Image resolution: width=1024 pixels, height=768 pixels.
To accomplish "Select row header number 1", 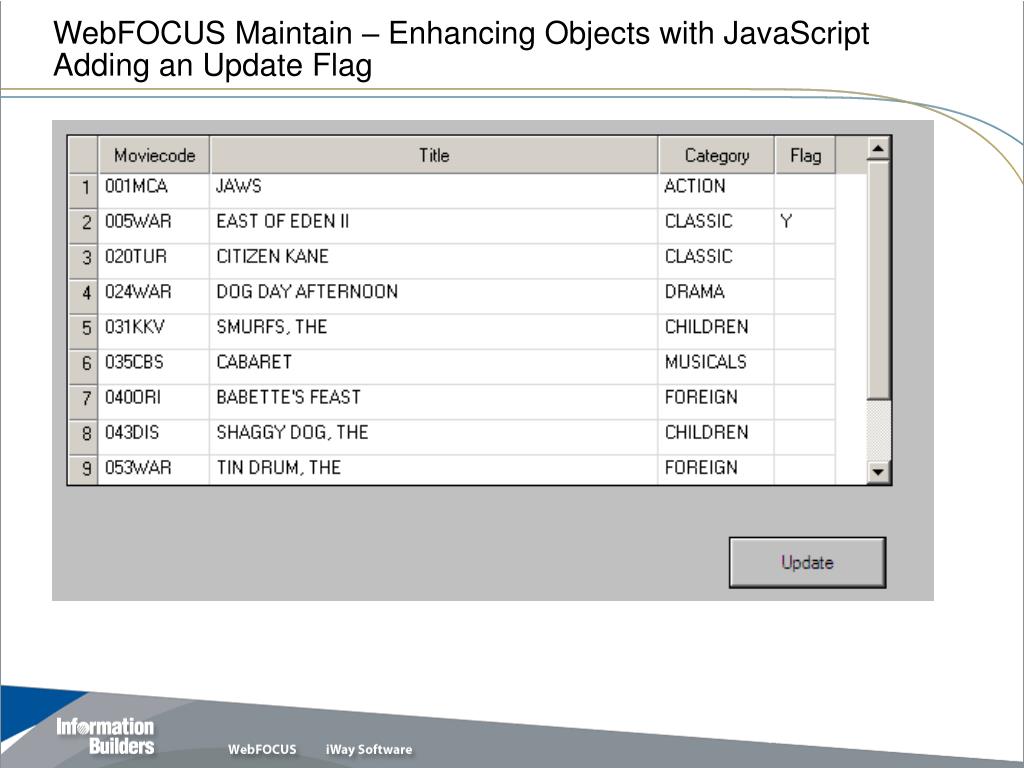I will point(84,191).
